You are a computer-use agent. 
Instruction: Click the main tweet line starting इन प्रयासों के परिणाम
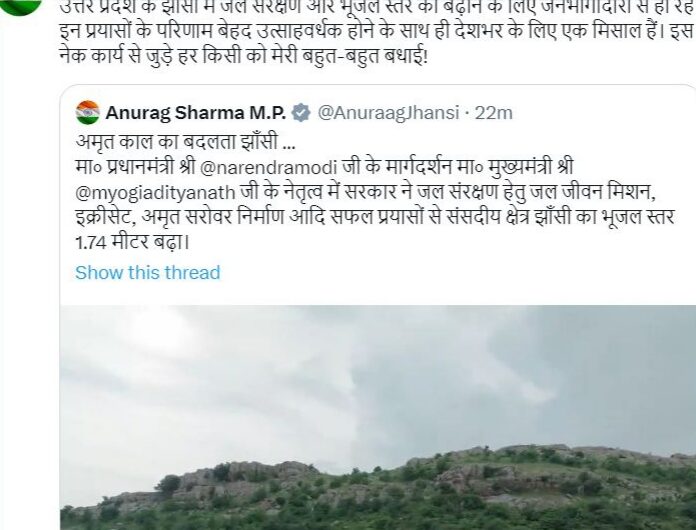(x=377, y=32)
